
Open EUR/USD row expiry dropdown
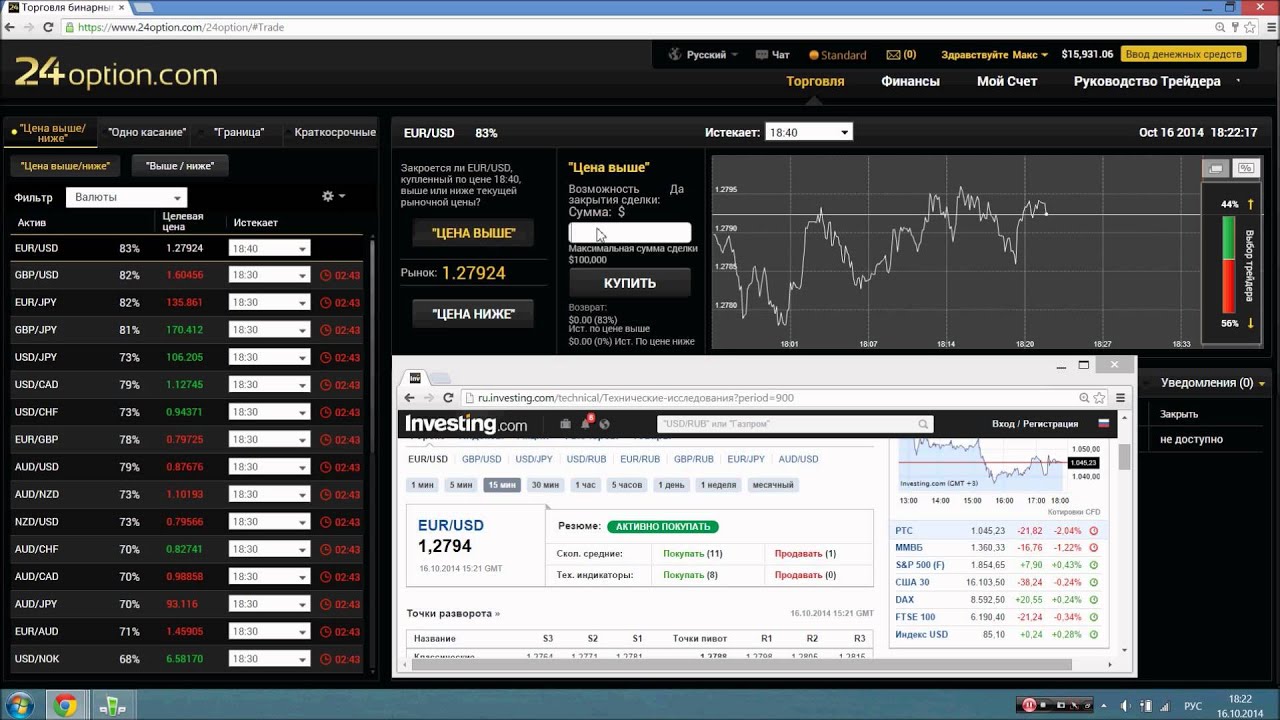tap(269, 249)
